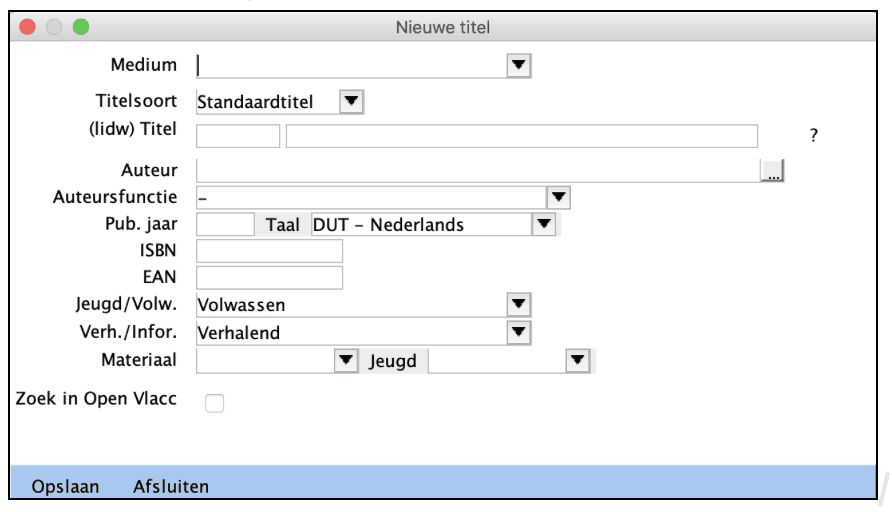Viewport: 892px width, 512px height.
Task: Expand the Titelsoort Standaardtitel dropdown
Action: point(351,101)
